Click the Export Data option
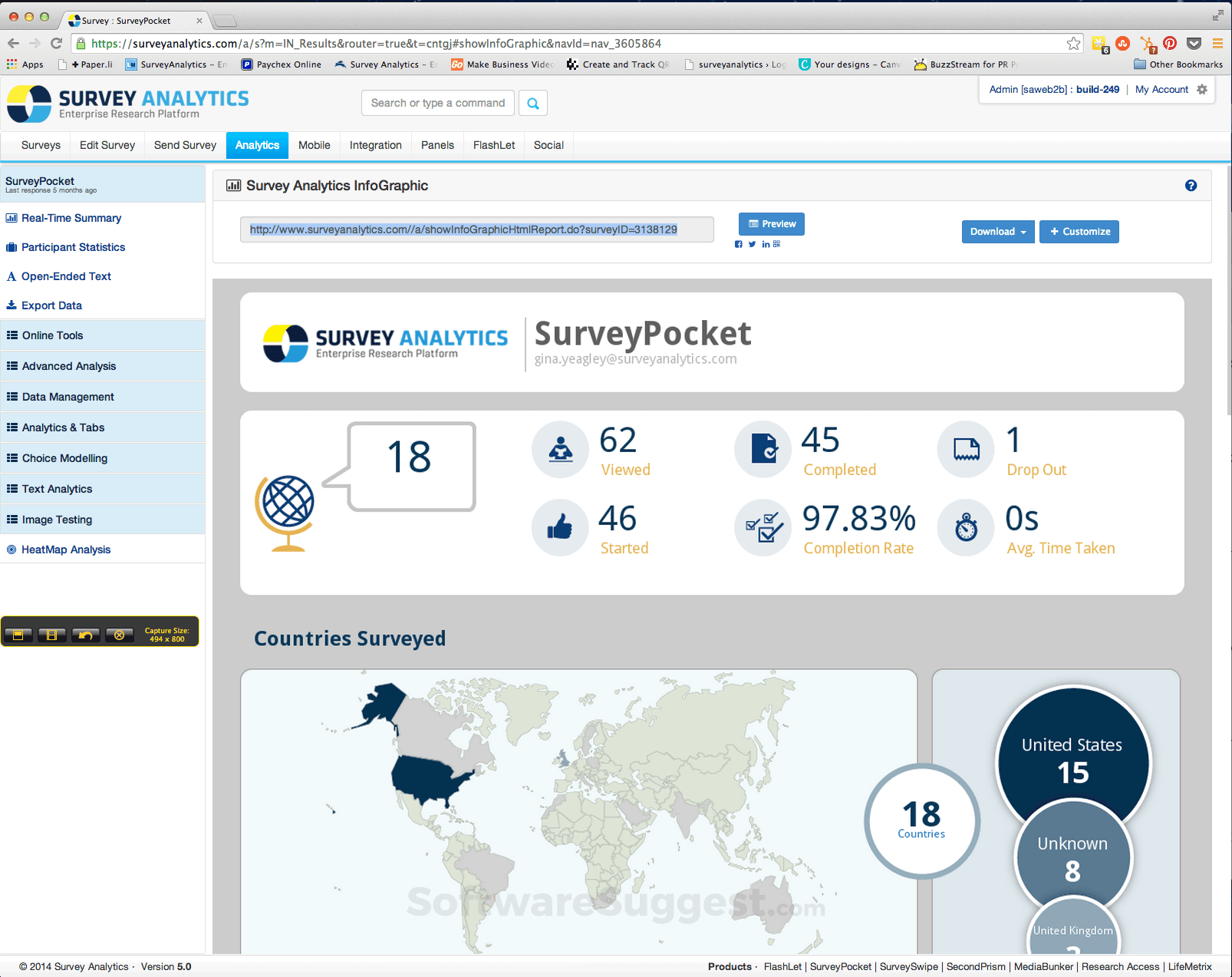Viewport: 1232px width, 977px height. (51, 305)
